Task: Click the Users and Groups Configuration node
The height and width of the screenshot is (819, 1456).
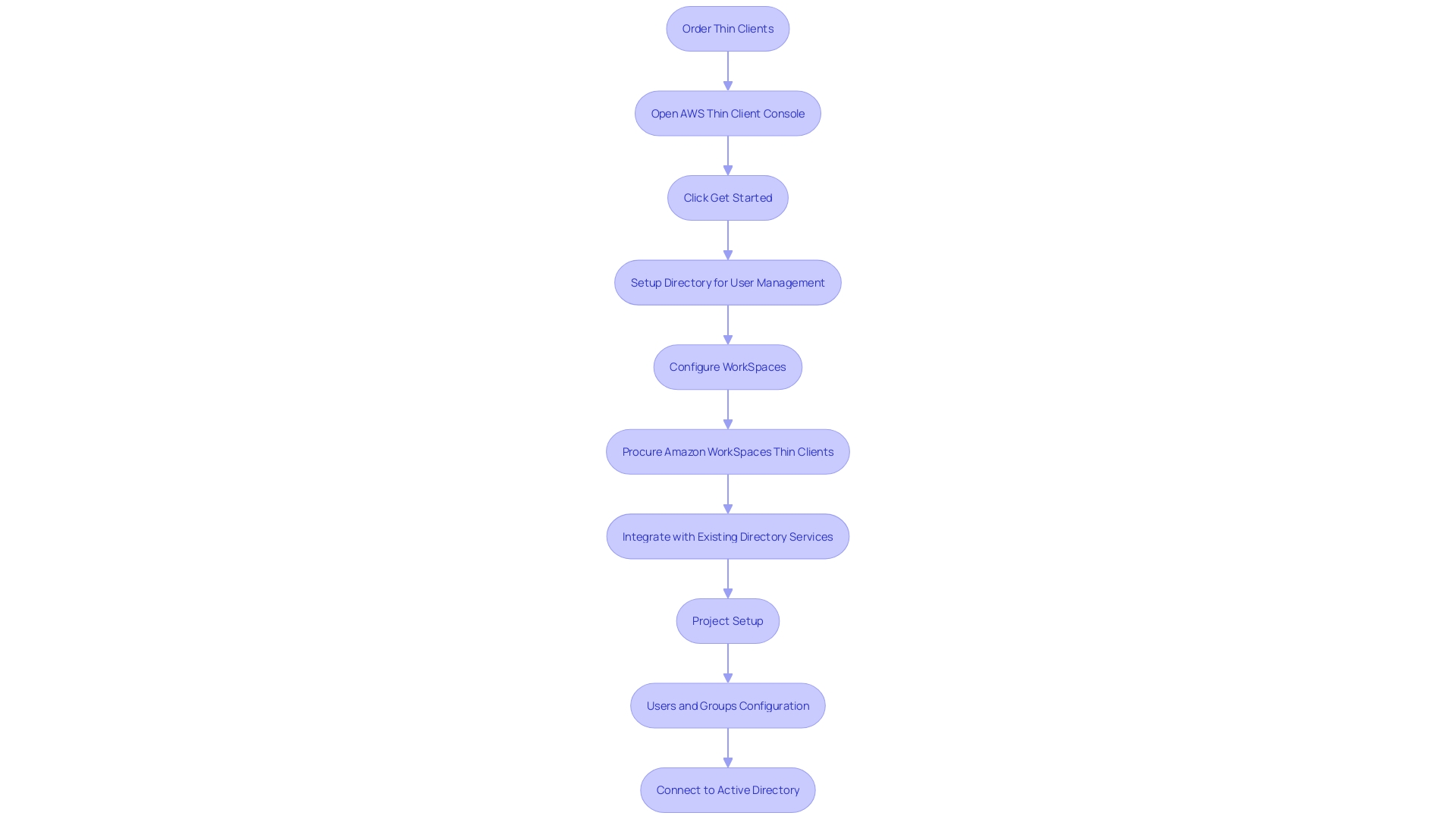Action: pos(728,705)
